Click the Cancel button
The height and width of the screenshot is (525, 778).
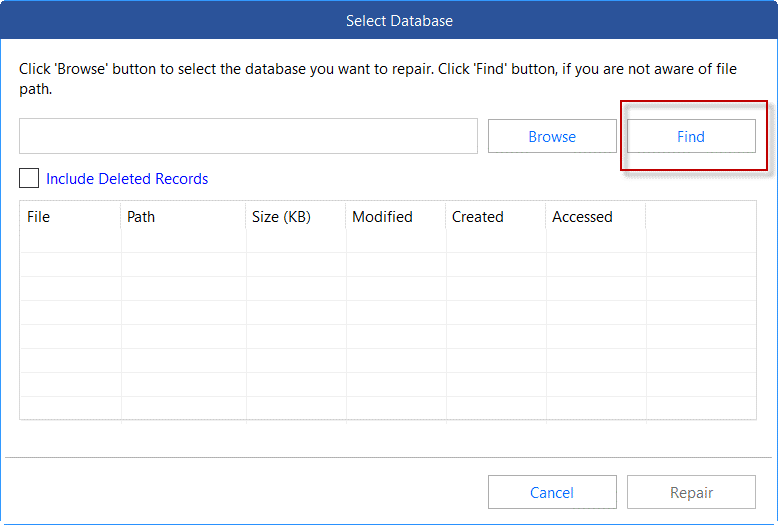[x=552, y=492]
